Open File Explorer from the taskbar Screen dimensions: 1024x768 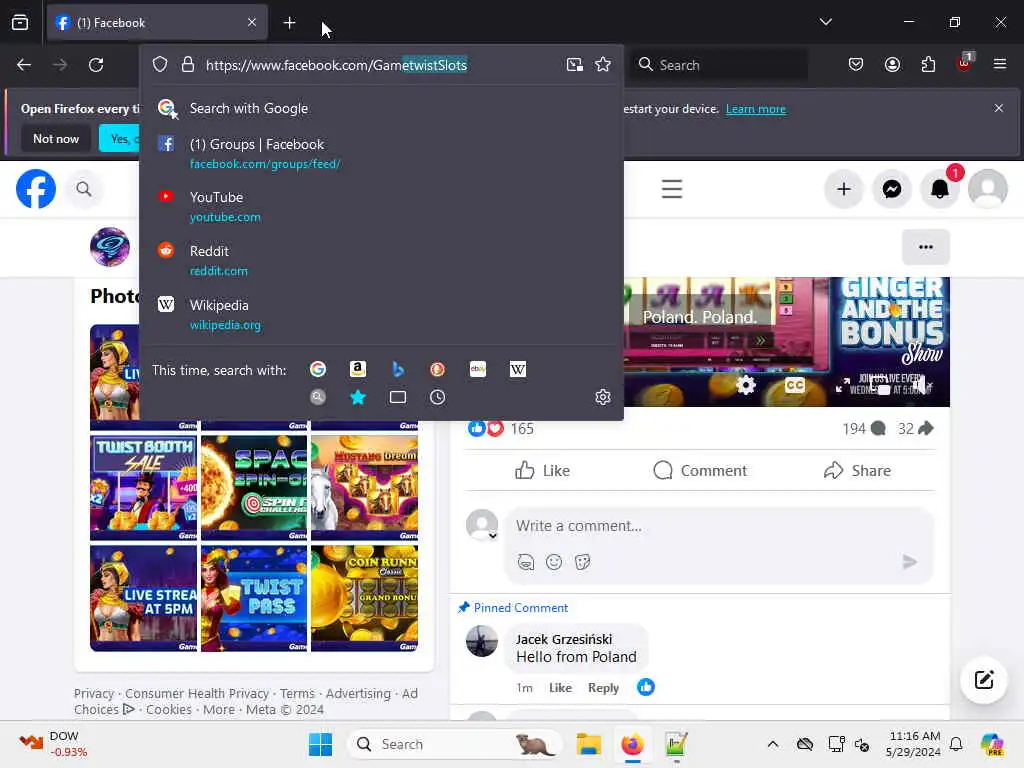588,744
